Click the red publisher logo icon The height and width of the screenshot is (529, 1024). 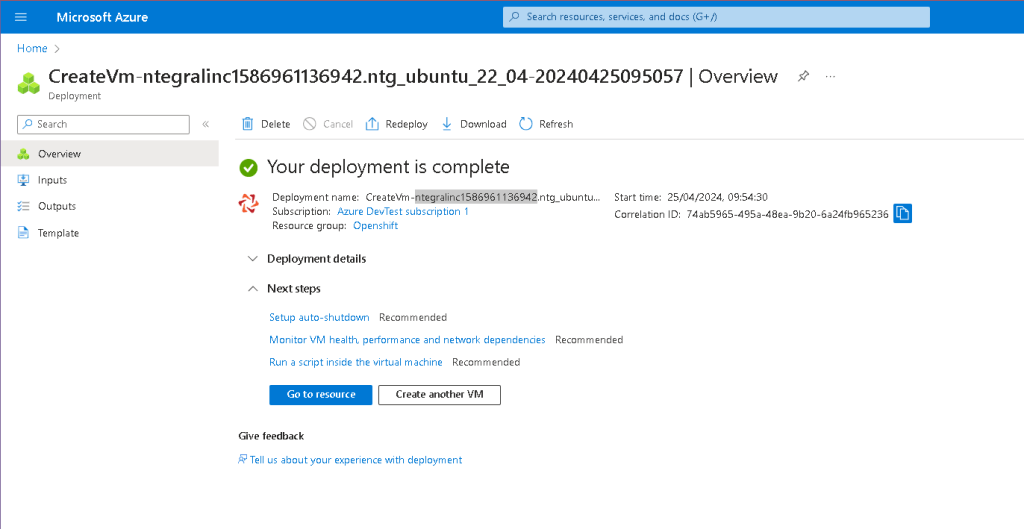point(248,204)
